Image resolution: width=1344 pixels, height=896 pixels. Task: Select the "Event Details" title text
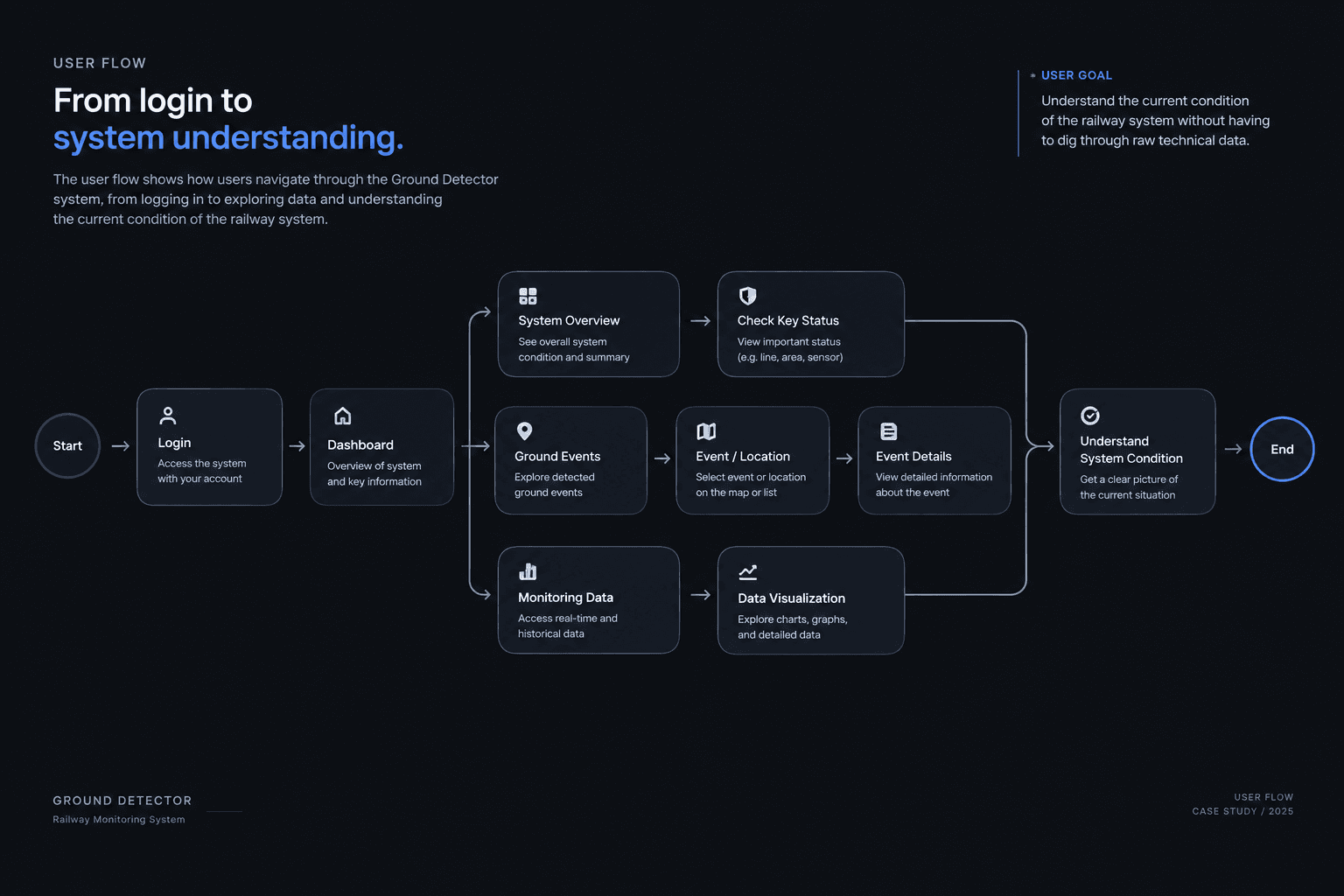pyautogui.click(x=913, y=456)
